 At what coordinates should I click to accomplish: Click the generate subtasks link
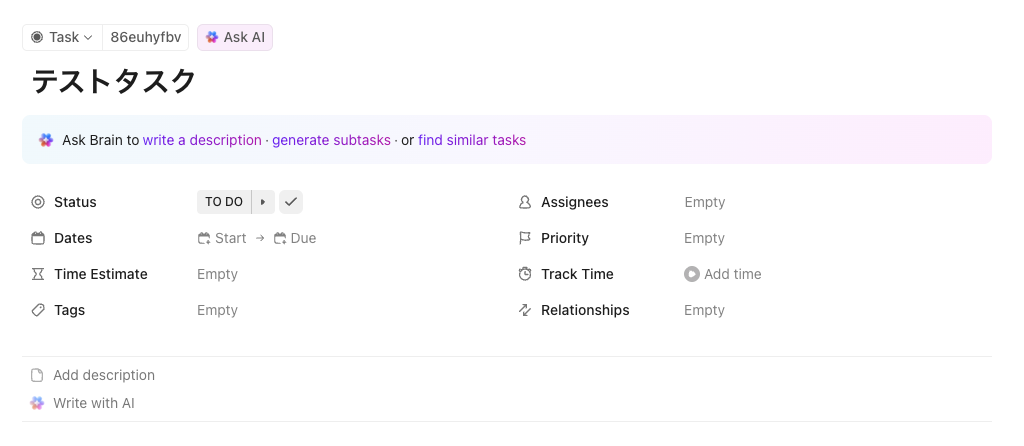pos(331,140)
